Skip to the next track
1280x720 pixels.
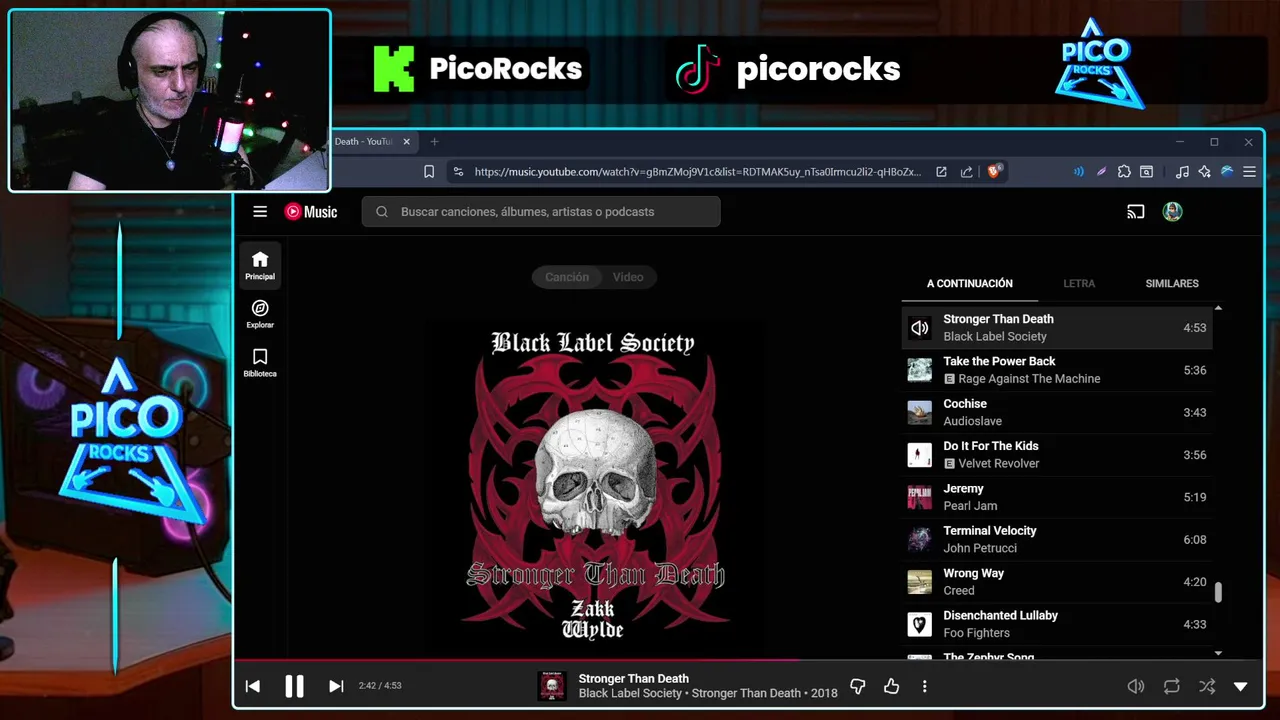click(336, 686)
